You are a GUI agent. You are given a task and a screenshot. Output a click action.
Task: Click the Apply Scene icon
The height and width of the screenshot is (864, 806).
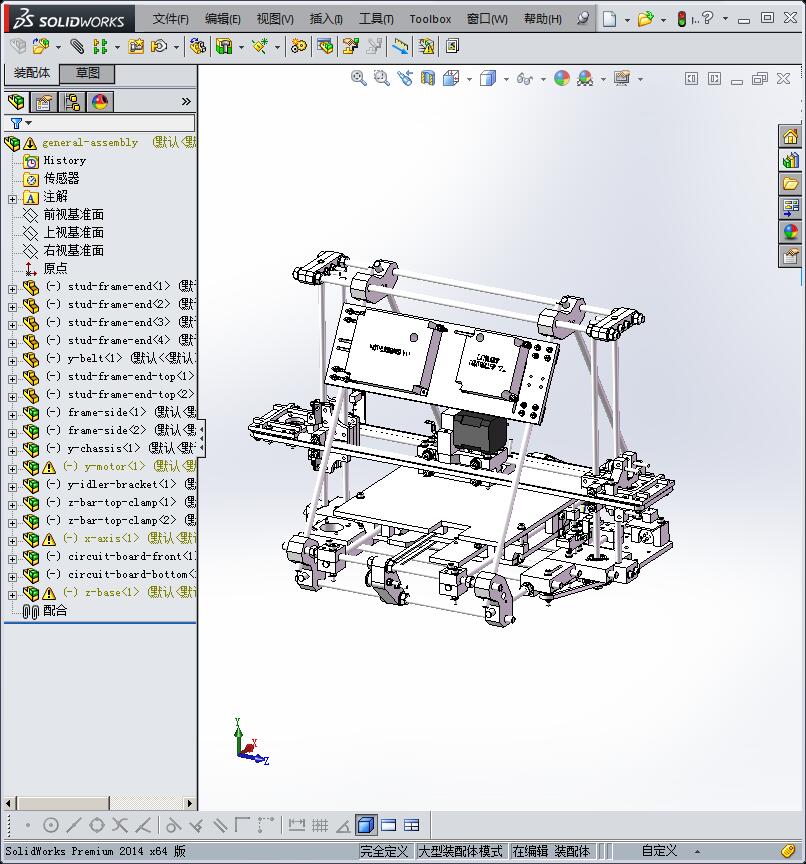tap(585, 78)
